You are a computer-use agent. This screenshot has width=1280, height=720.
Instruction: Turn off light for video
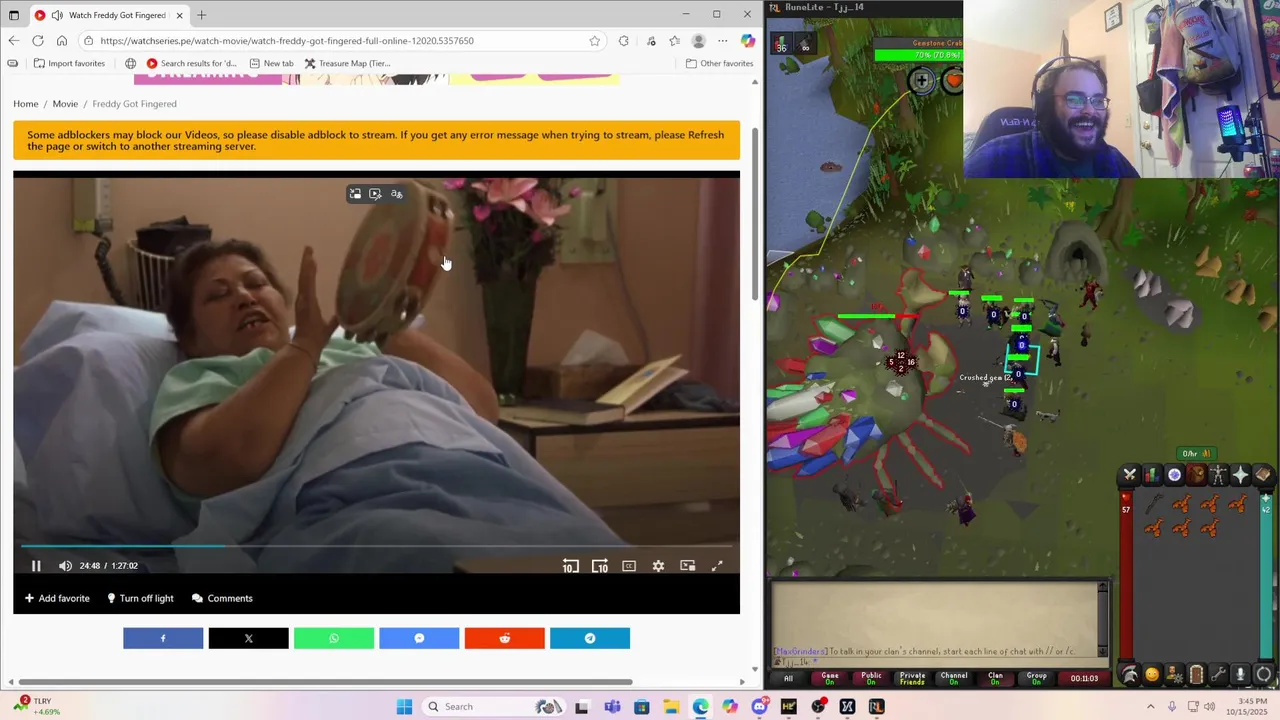tap(140, 598)
